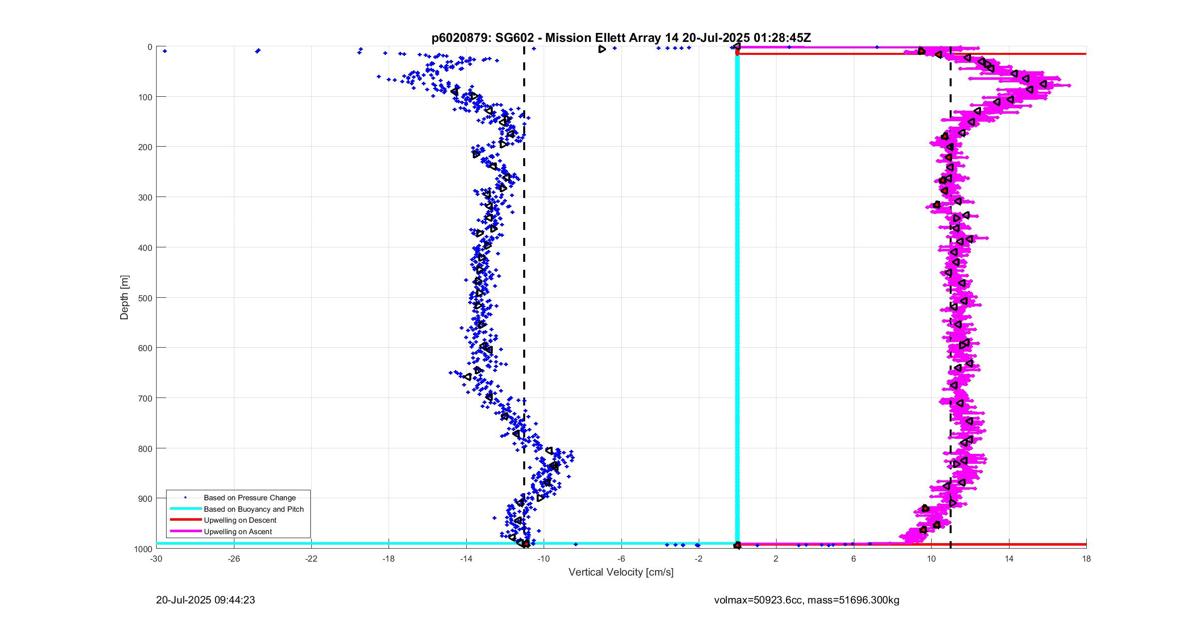Click the magenta line sample beside 'Upwelling on Ascent'
1200x617 pixels.
184,532
